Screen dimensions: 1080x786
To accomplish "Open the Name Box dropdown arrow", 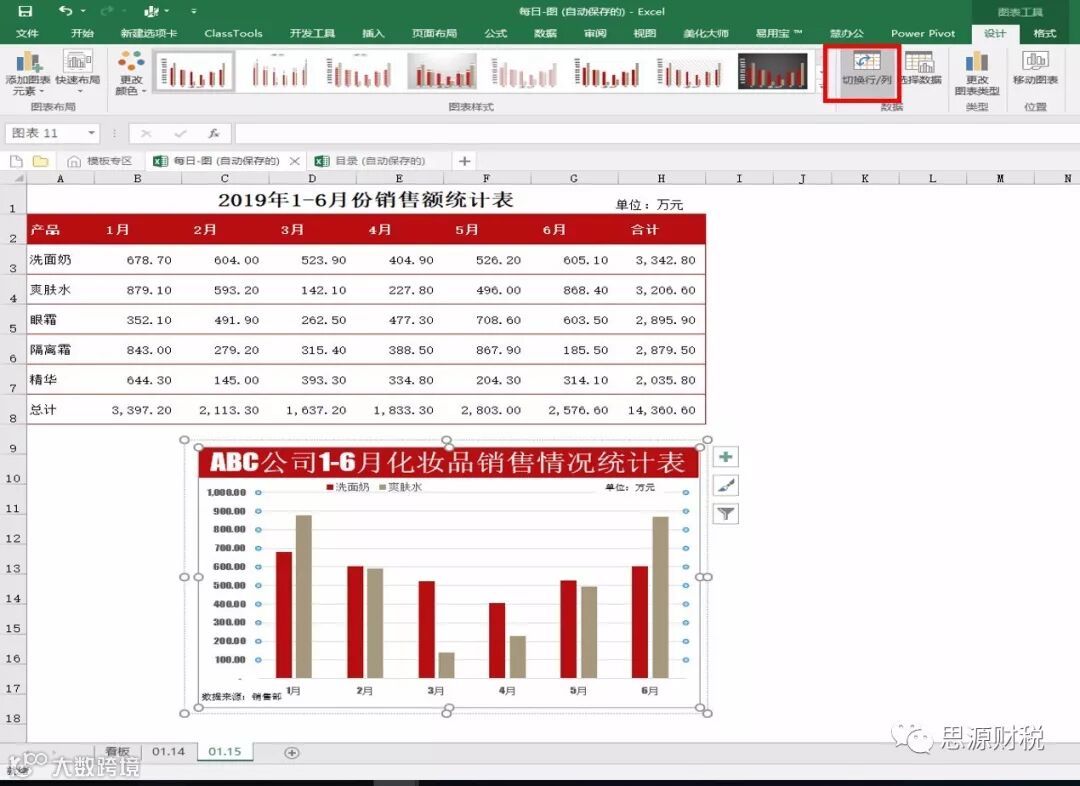I will pyautogui.click(x=91, y=133).
